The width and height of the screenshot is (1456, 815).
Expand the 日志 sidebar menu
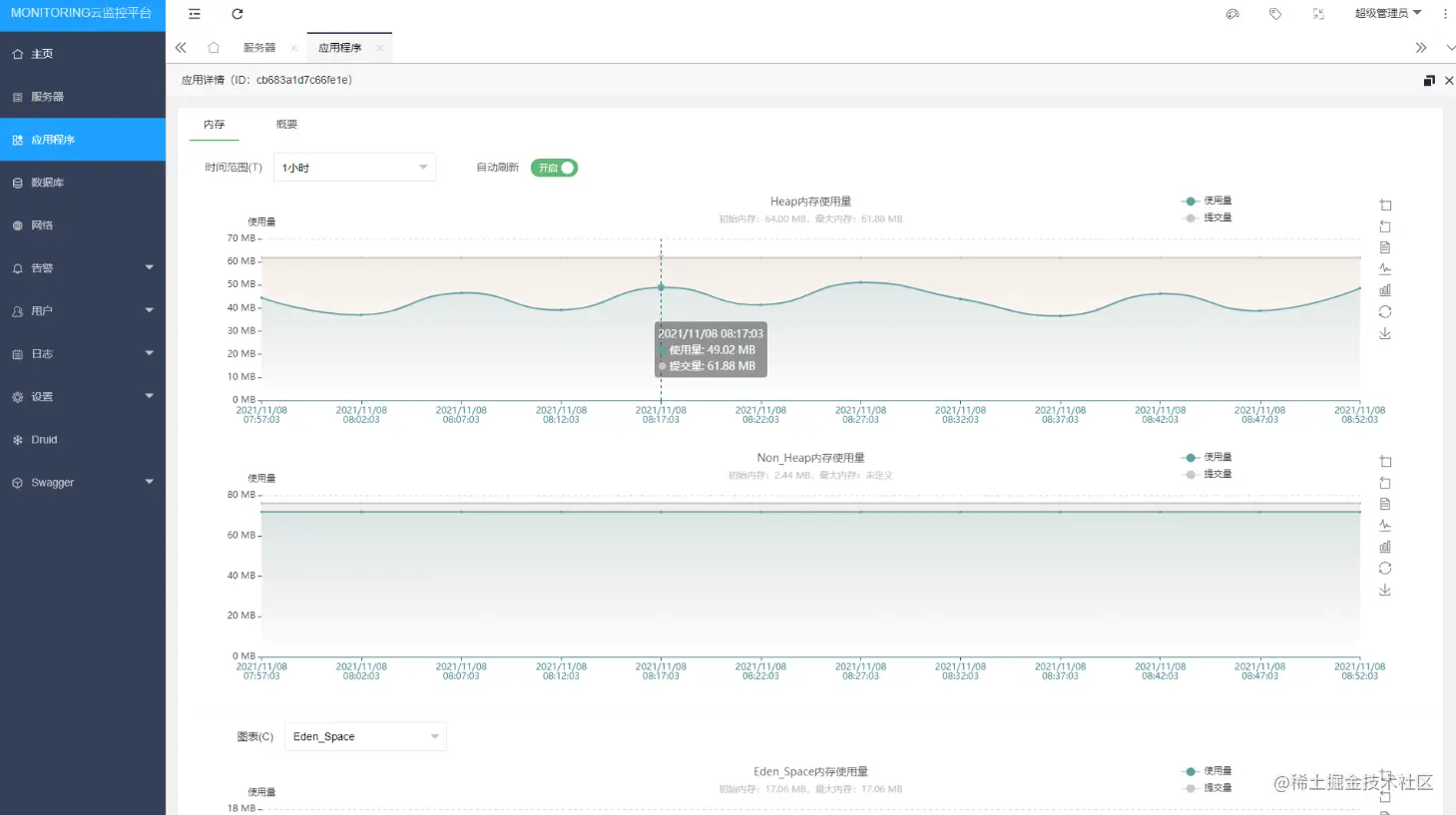pyautogui.click(x=83, y=354)
